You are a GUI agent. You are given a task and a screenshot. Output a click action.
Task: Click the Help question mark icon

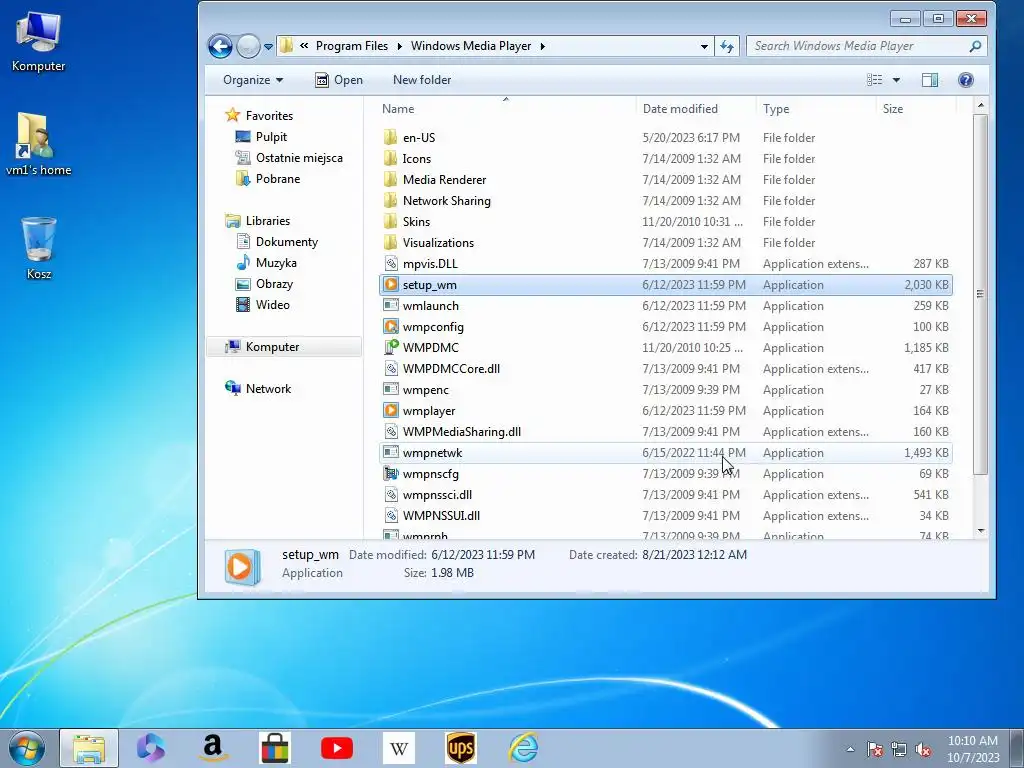click(965, 80)
